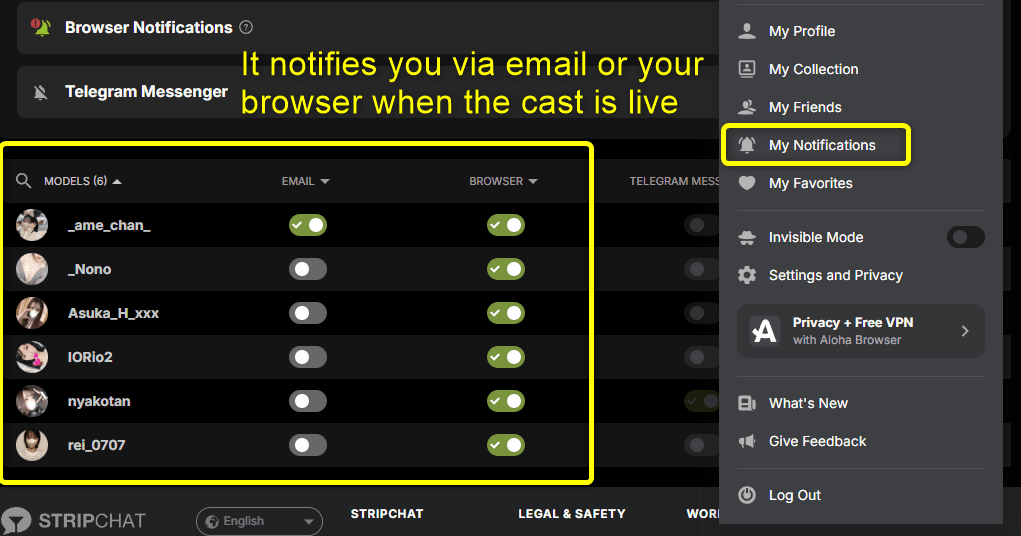Image resolution: width=1021 pixels, height=536 pixels.
Task: Open model rei_0707 name link
Action: [x=96, y=445]
